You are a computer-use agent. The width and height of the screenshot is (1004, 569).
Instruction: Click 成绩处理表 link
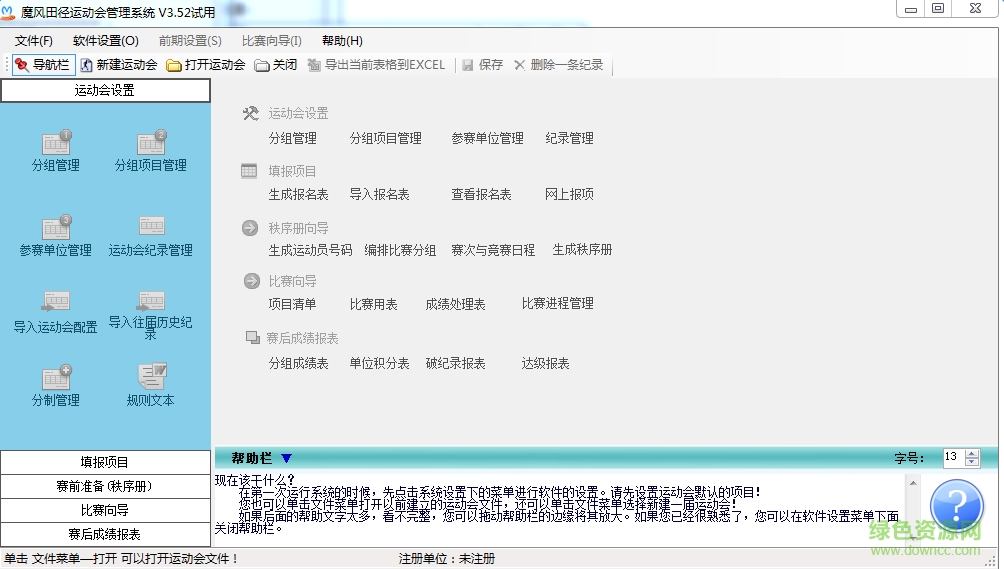pyautogui.click(x=455, y=304)
